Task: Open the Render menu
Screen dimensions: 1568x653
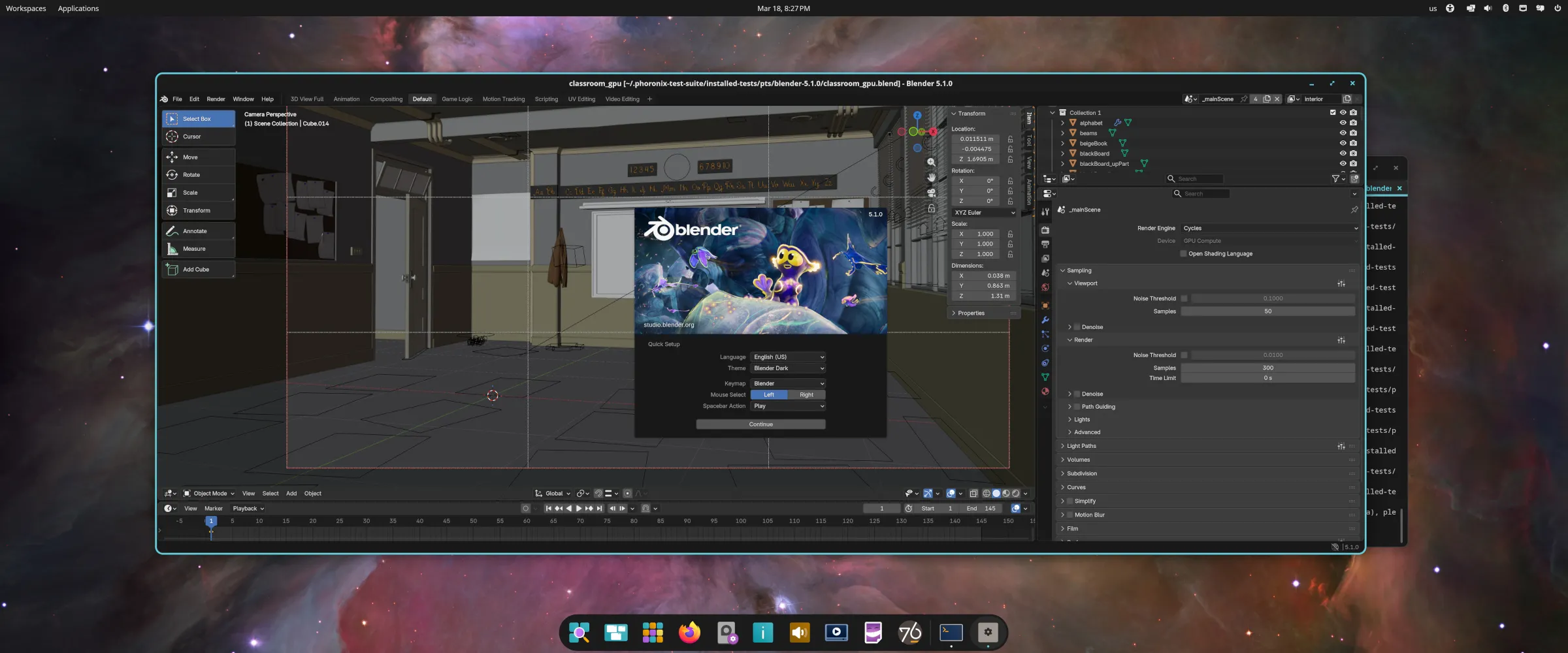Action: [x=216, y=99]
